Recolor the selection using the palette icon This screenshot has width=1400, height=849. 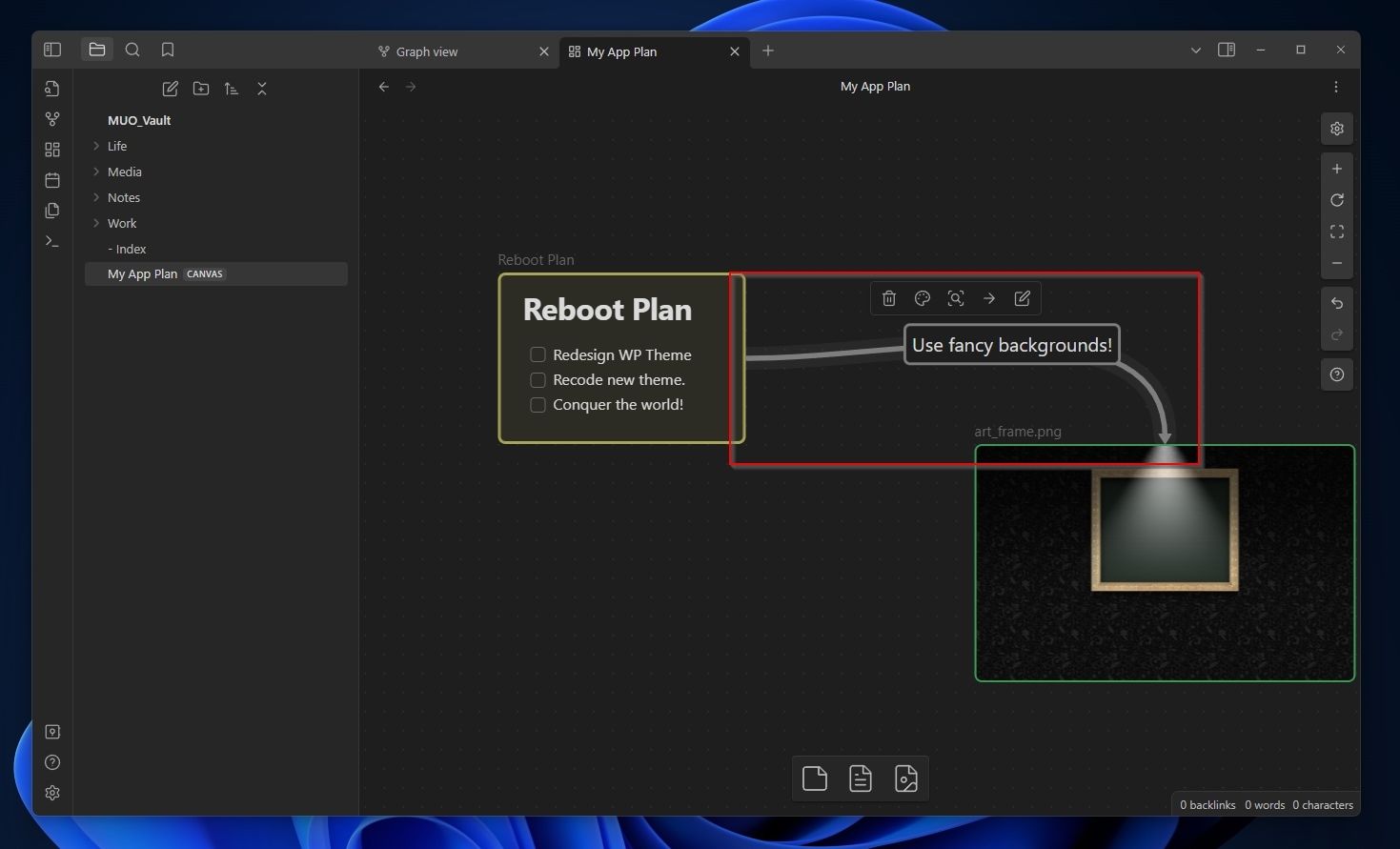coord(922,298)
